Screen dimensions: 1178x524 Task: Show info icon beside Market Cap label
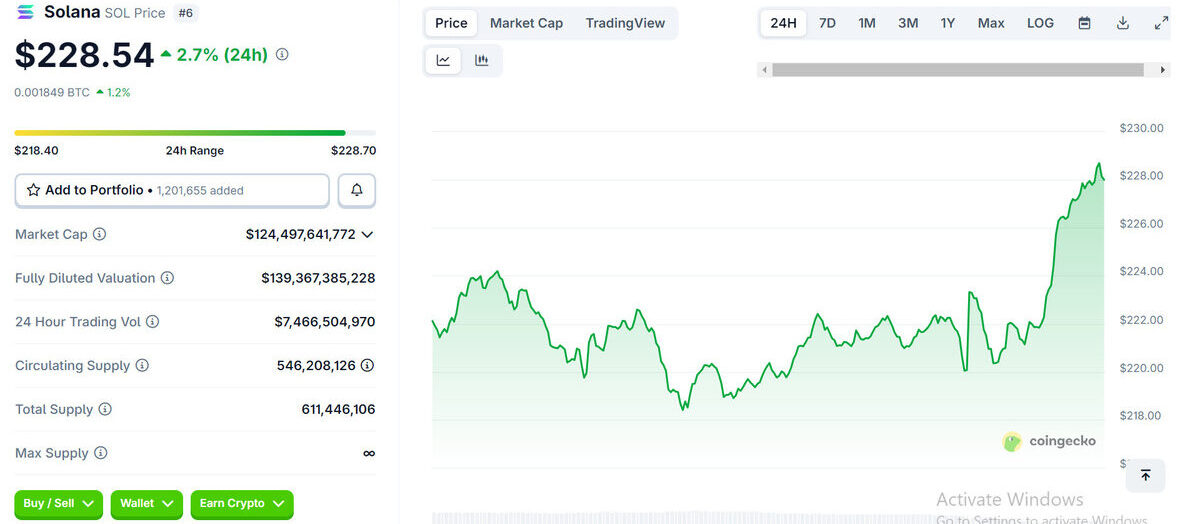[100, 234]
